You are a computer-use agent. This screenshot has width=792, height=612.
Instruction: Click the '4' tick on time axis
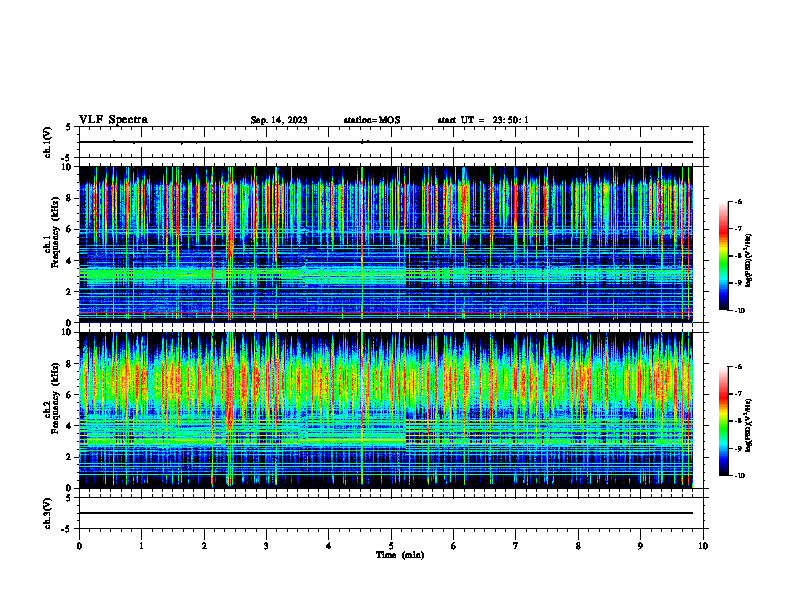coord(329,546)
